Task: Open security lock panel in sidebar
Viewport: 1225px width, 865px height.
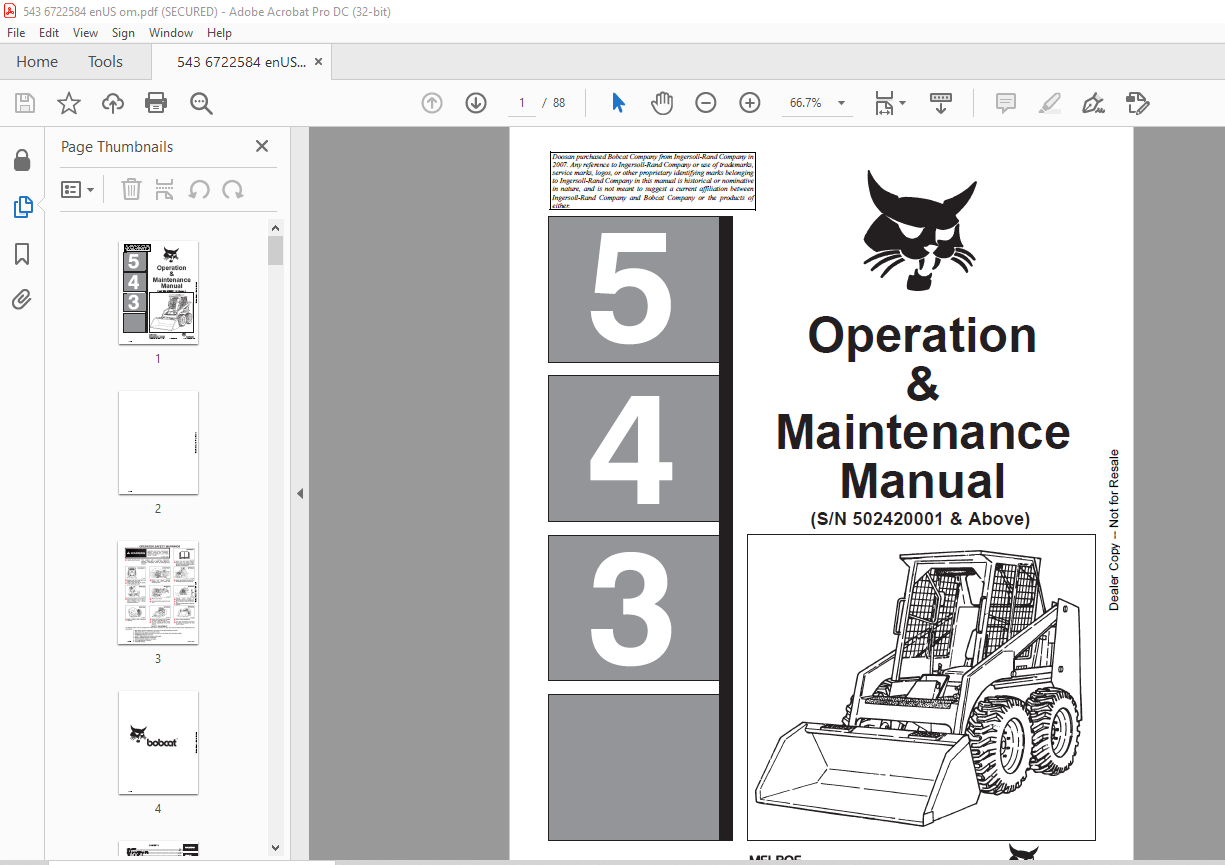Action: point(22,160)
